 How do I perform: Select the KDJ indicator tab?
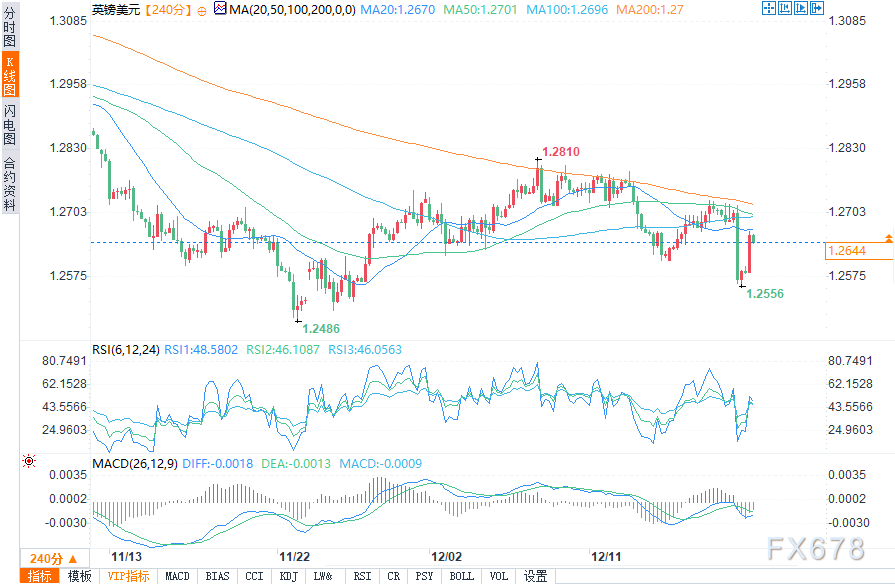(289, 576)
